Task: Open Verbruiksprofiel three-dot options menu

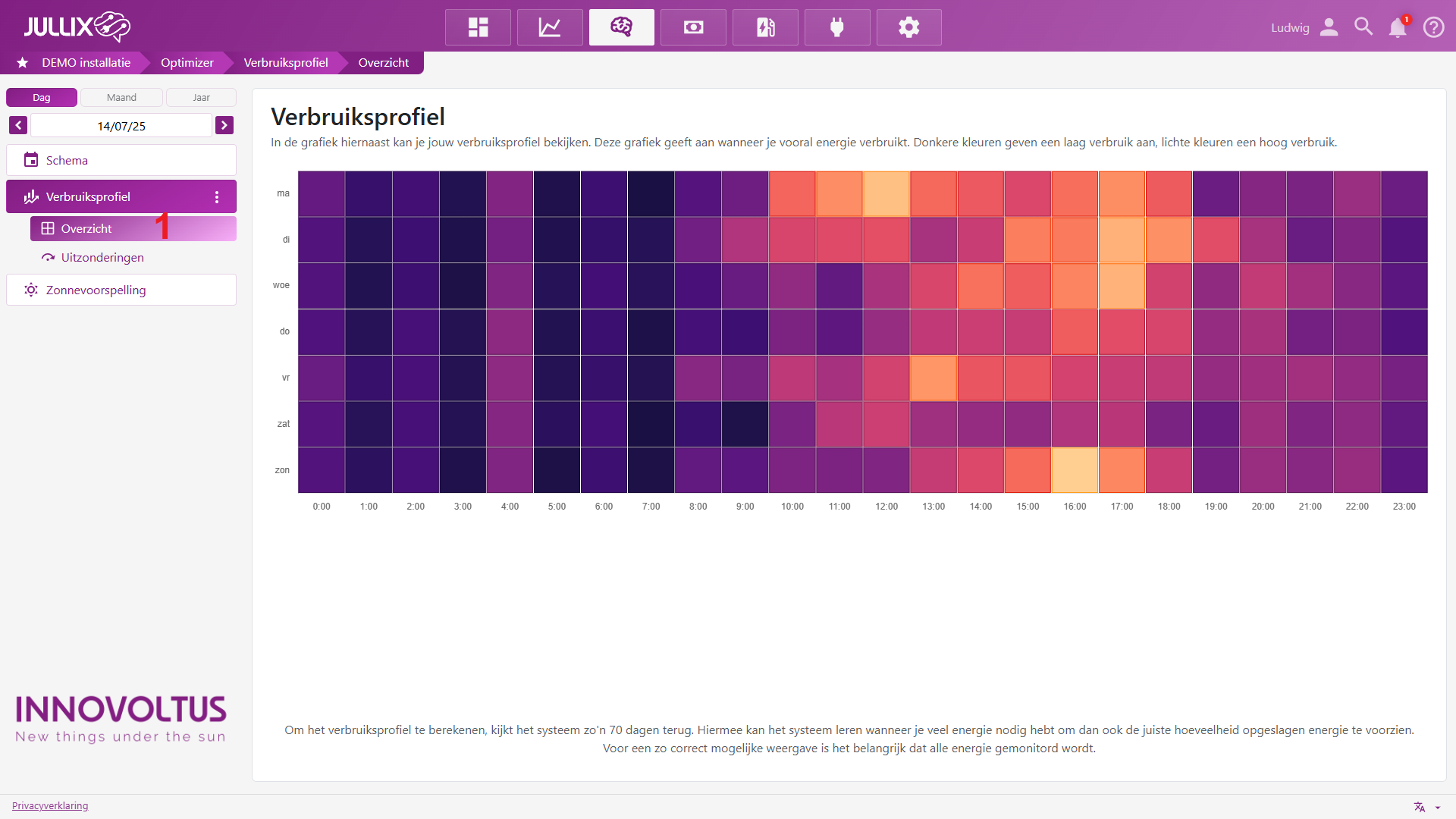Action: coord(217,197)
